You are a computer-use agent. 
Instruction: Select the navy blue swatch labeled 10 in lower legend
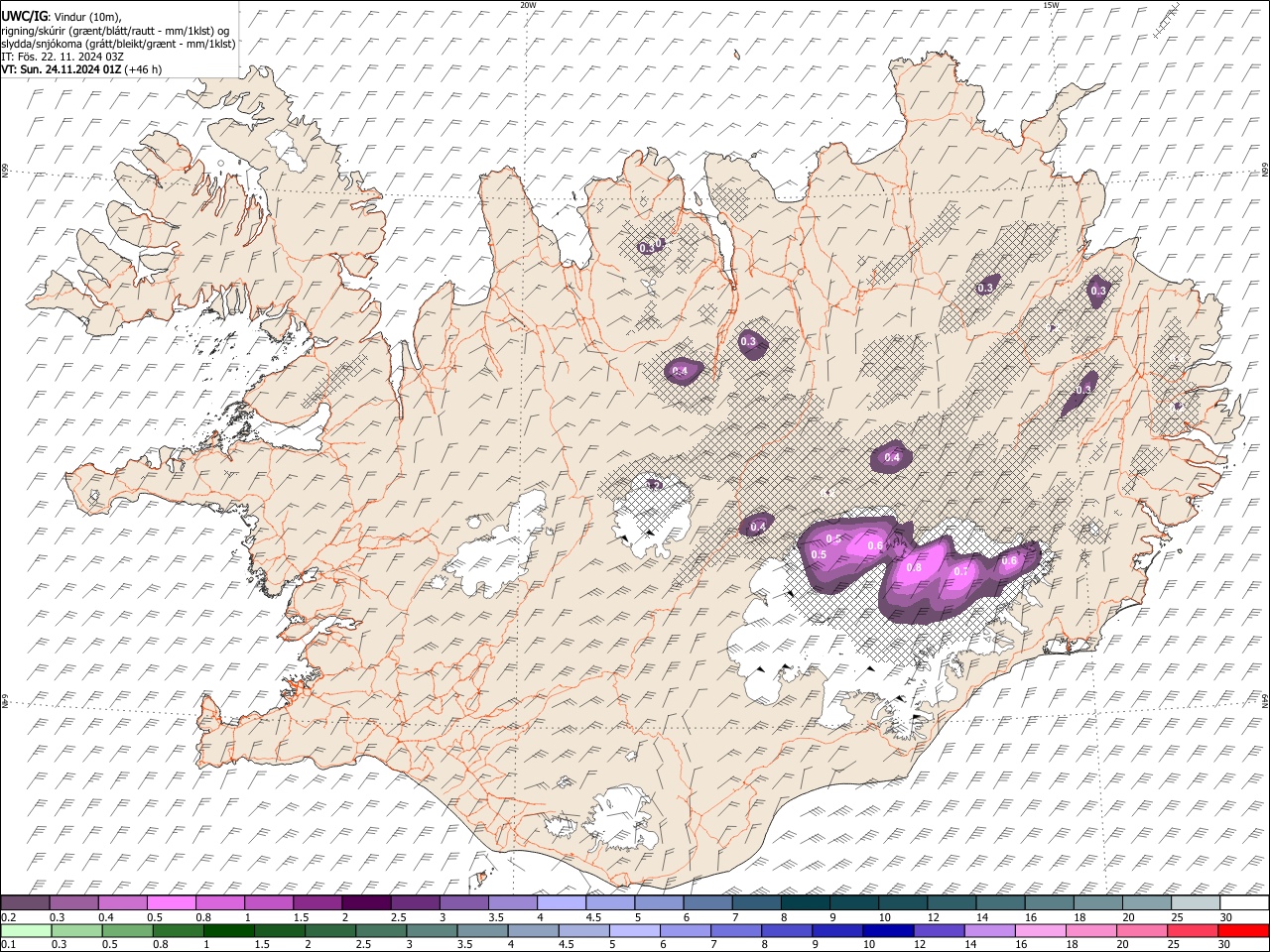pos(887,930)
